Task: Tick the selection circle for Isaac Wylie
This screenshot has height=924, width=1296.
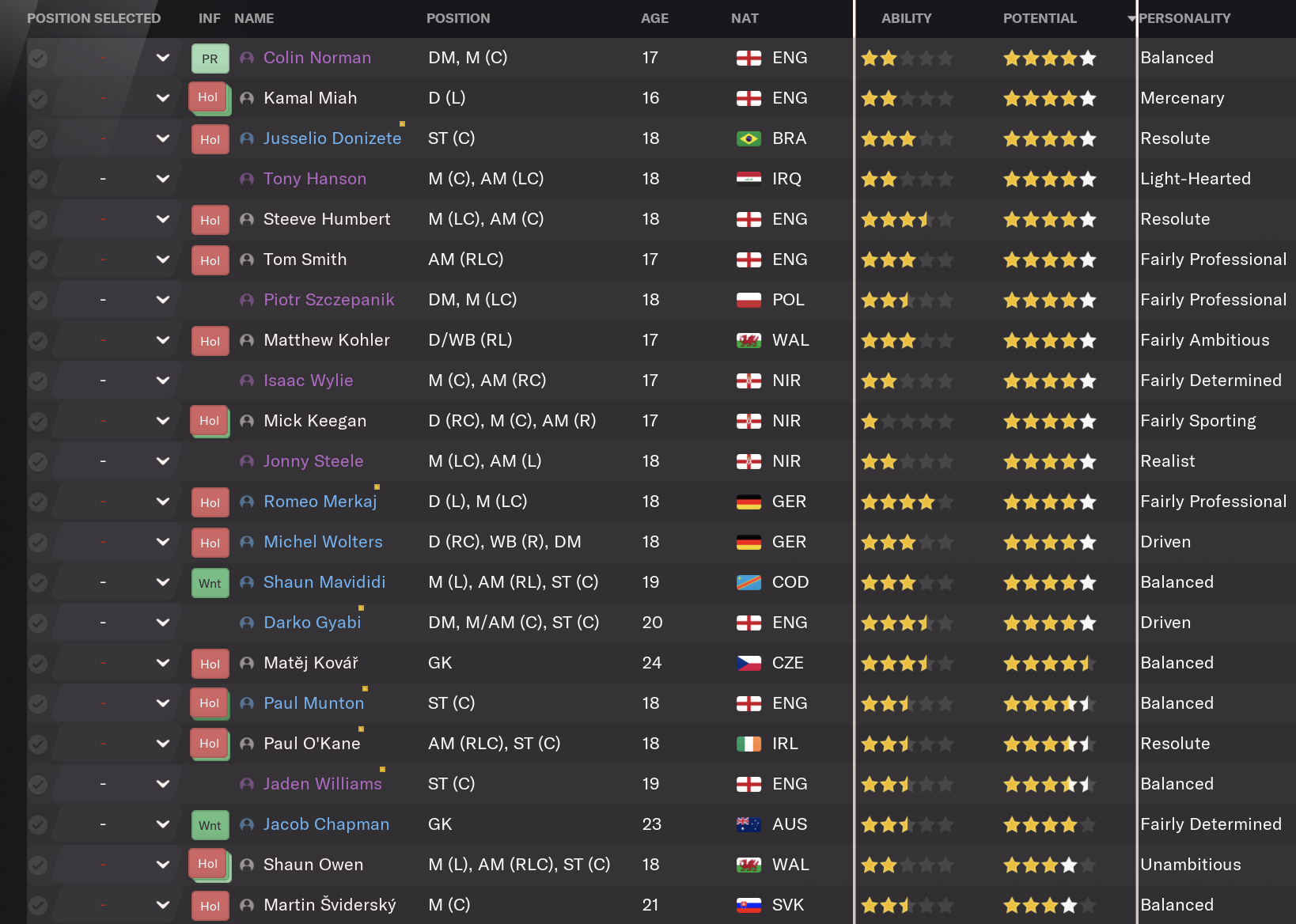Action: (x=38, y=381)
